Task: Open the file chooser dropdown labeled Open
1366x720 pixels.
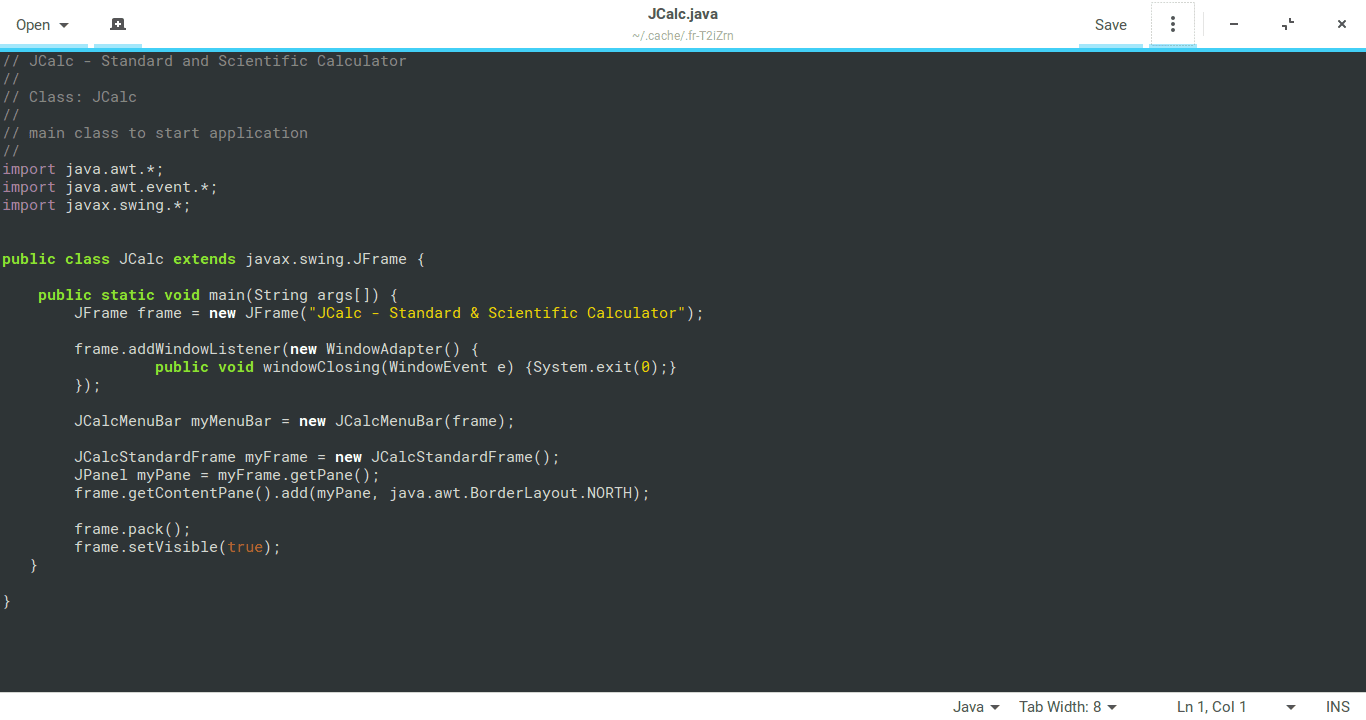Action: pos(43,25)
